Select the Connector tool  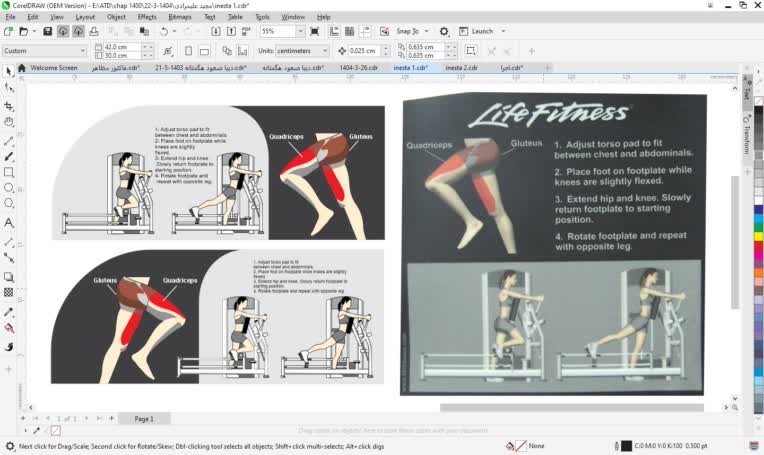point(8,258)
